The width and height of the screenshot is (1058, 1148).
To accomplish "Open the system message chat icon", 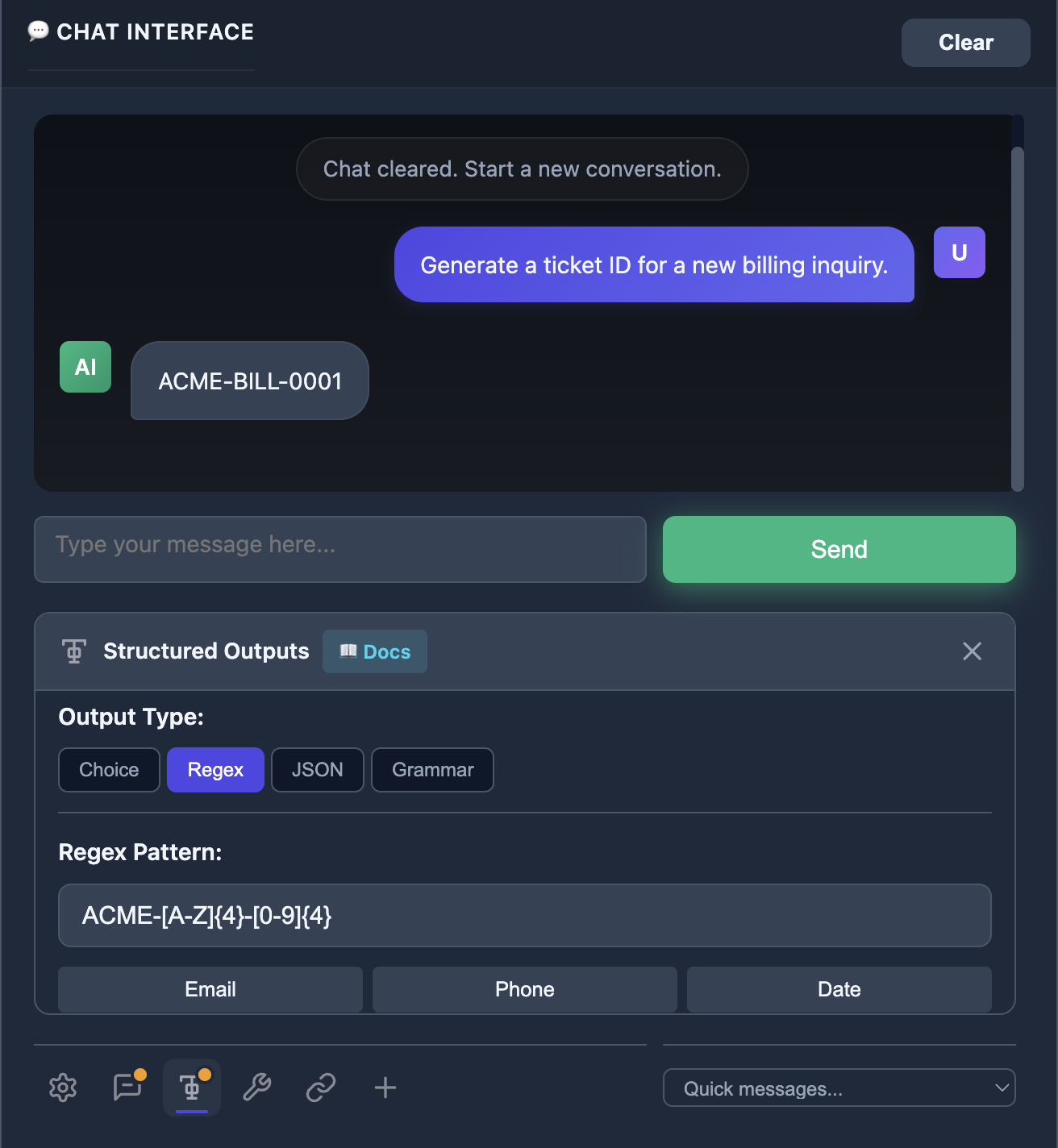I will (127, 1088).
